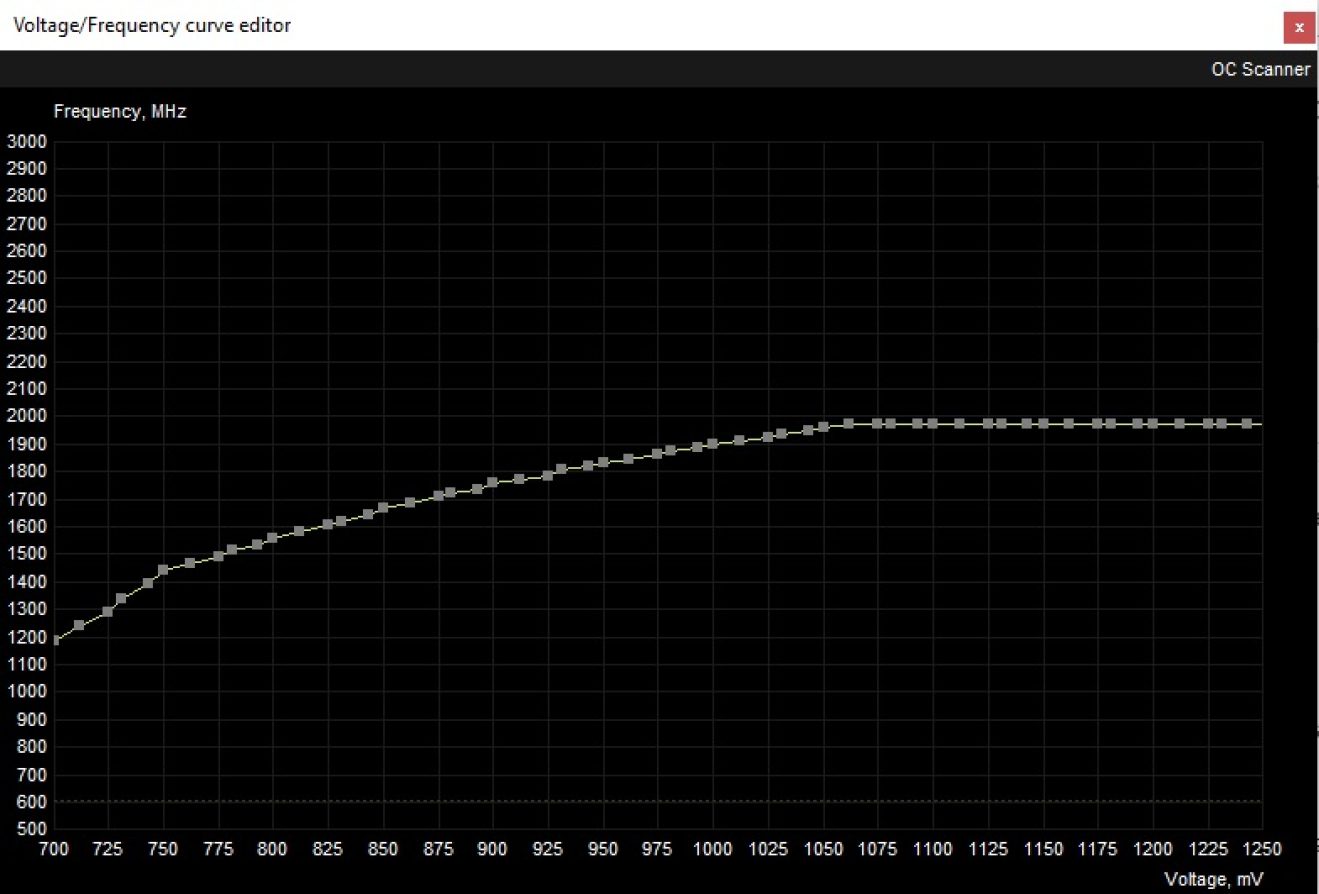Viewport: 1319px width, 894px height.
Task: Click the dotted 600 MHz baseline marker
Action: pyautogui.click(x=600, y=801)
